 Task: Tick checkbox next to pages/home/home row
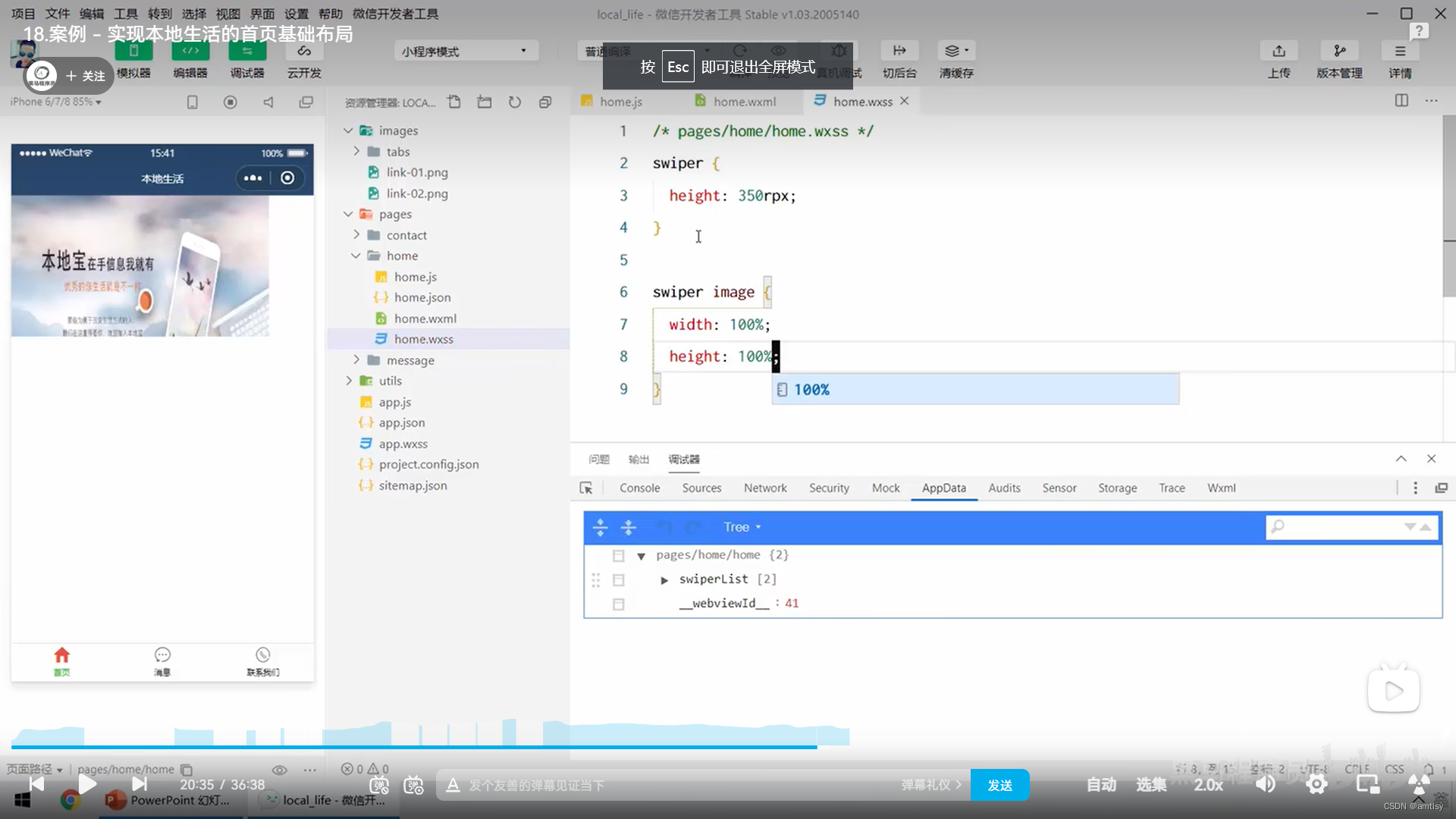coord(619,556)
